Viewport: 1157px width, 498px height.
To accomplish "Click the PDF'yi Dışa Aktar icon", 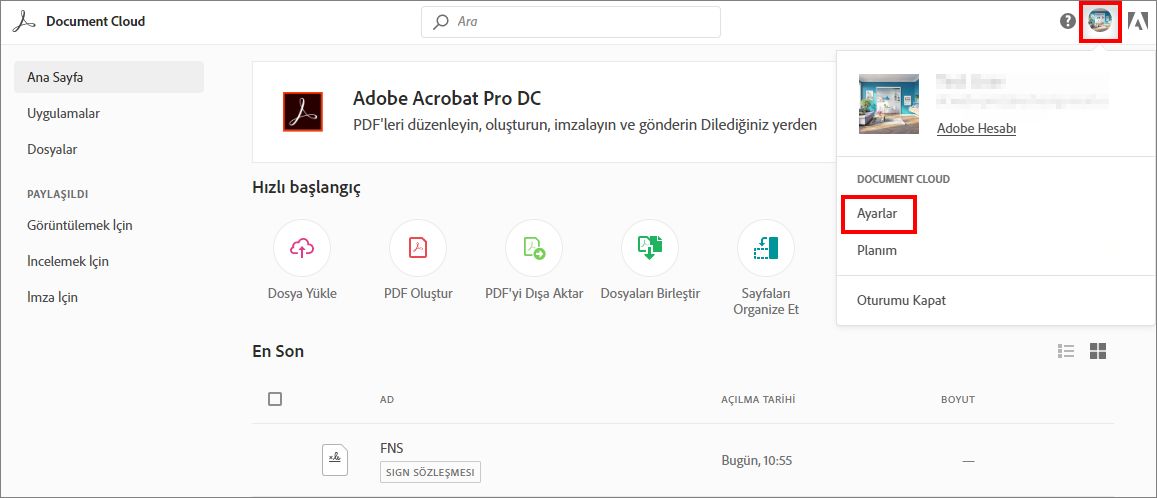I will (x=533, y=248).
